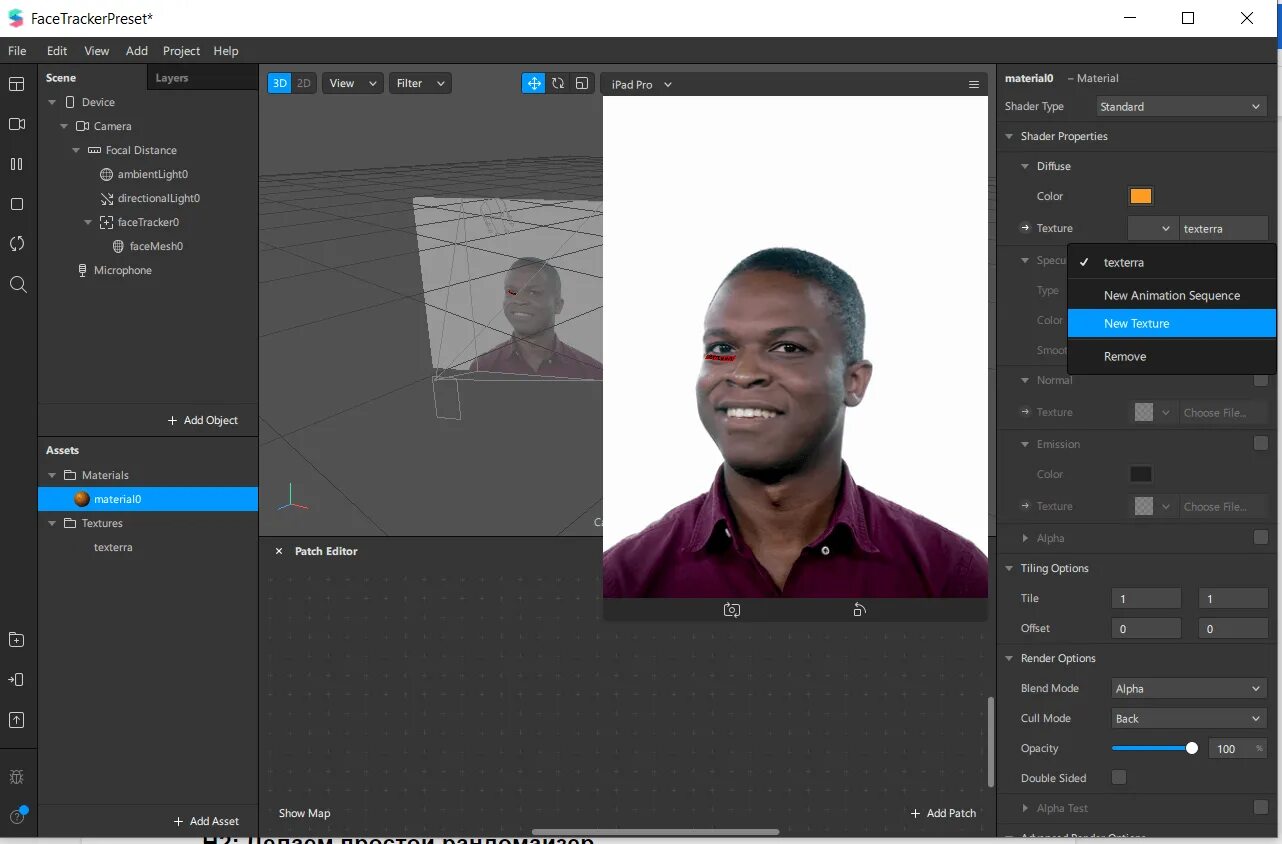Image resolution: width=1282 pixels, height=844 pixels.
Task: Click the export upload icon in left sidebar
Action: (x=17, y=720)
